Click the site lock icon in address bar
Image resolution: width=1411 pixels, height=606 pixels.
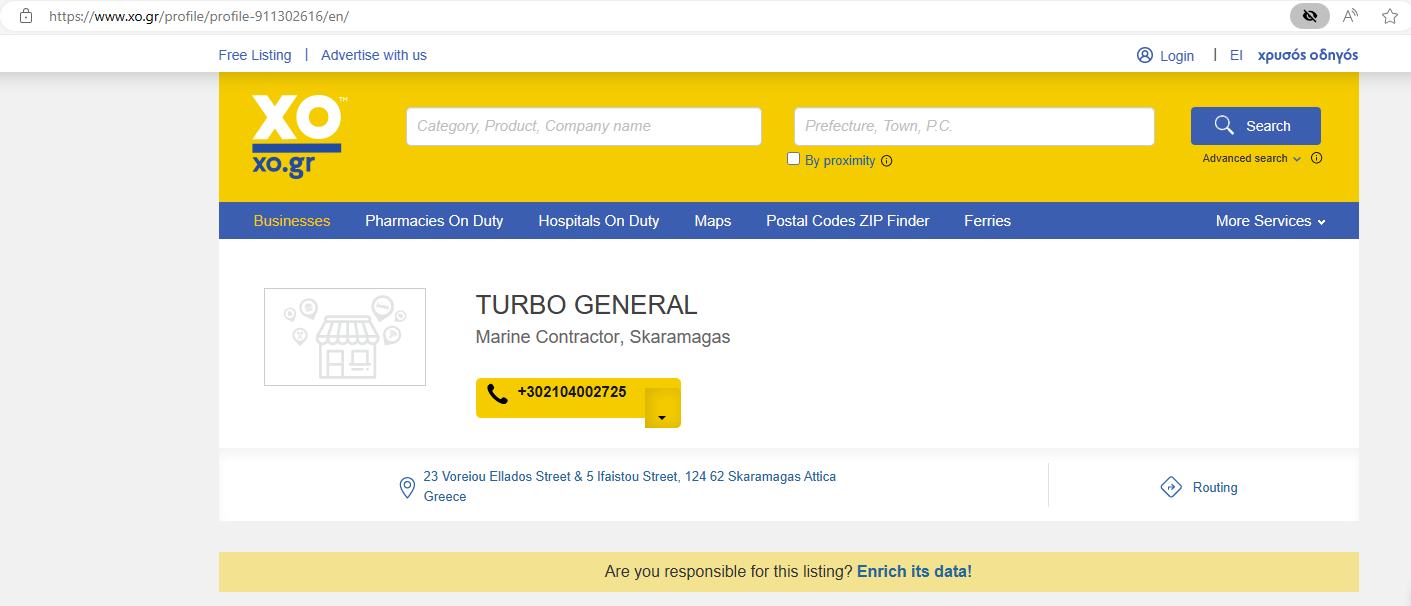click(x=26, y=16)
